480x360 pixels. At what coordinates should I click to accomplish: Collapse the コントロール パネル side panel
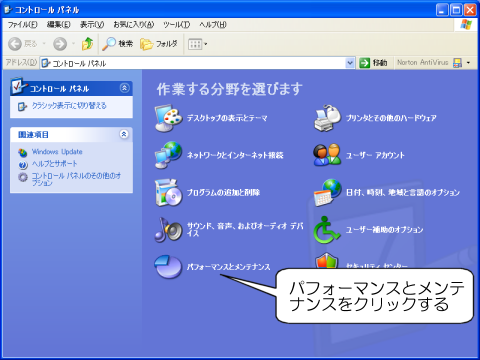pos(124,88)
